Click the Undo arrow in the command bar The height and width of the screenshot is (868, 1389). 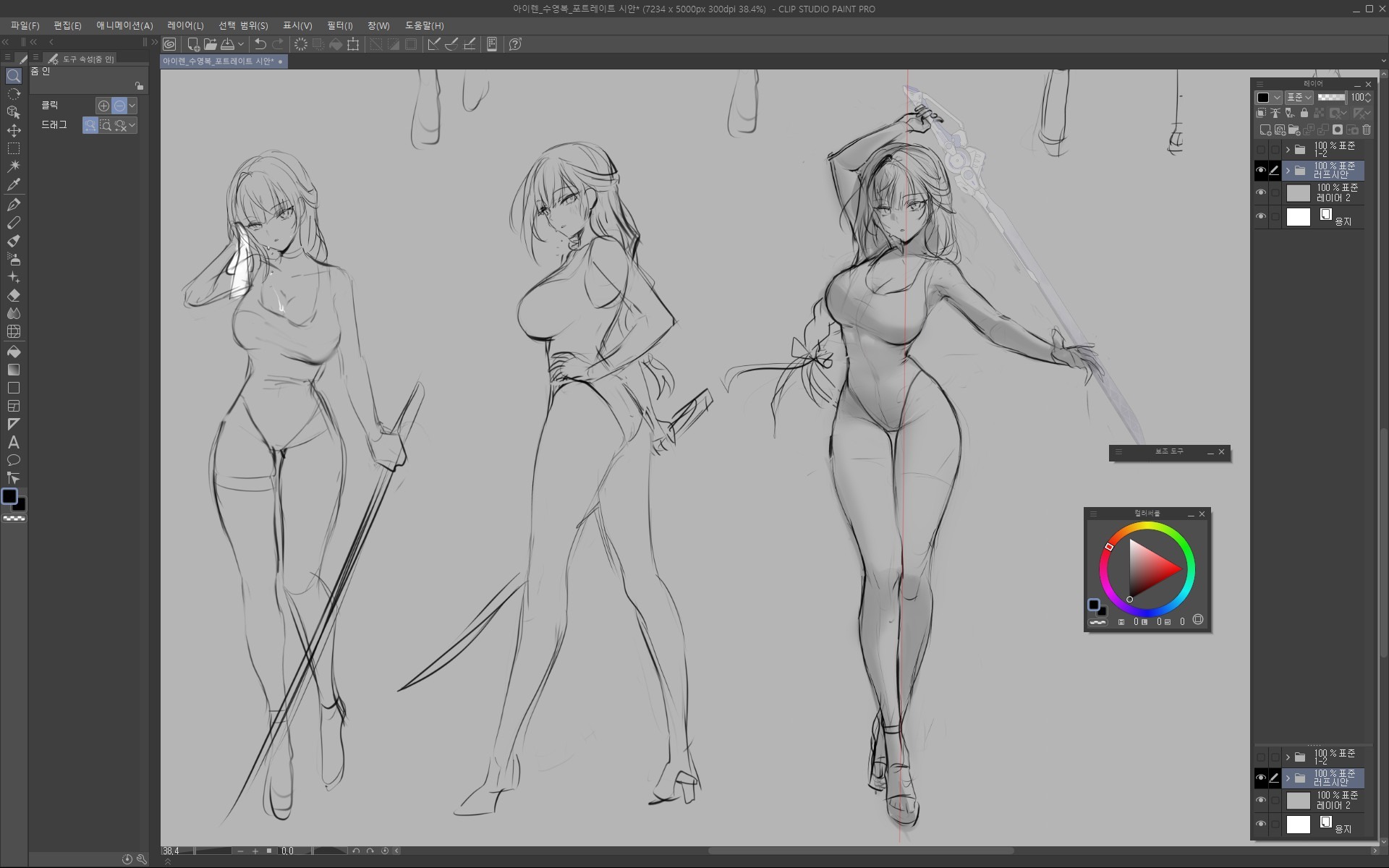(x=260, y=44)
